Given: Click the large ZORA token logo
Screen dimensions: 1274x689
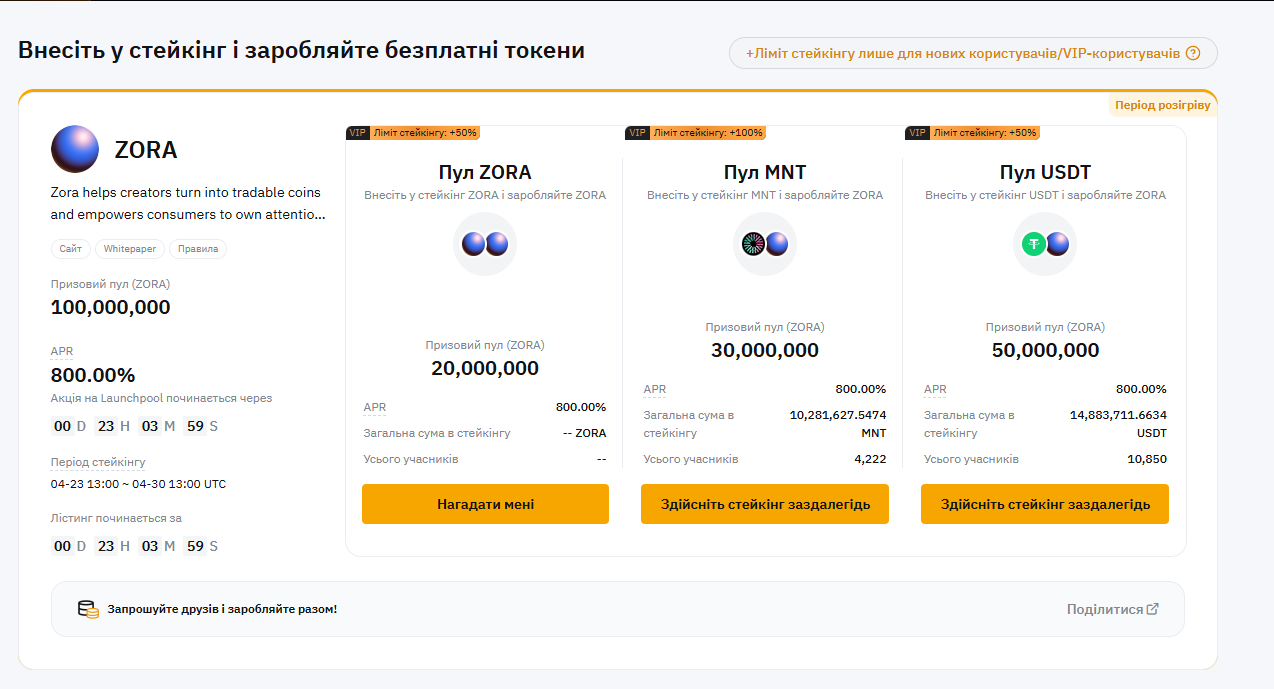Looking at the screenshot, I should pos(75,149).
